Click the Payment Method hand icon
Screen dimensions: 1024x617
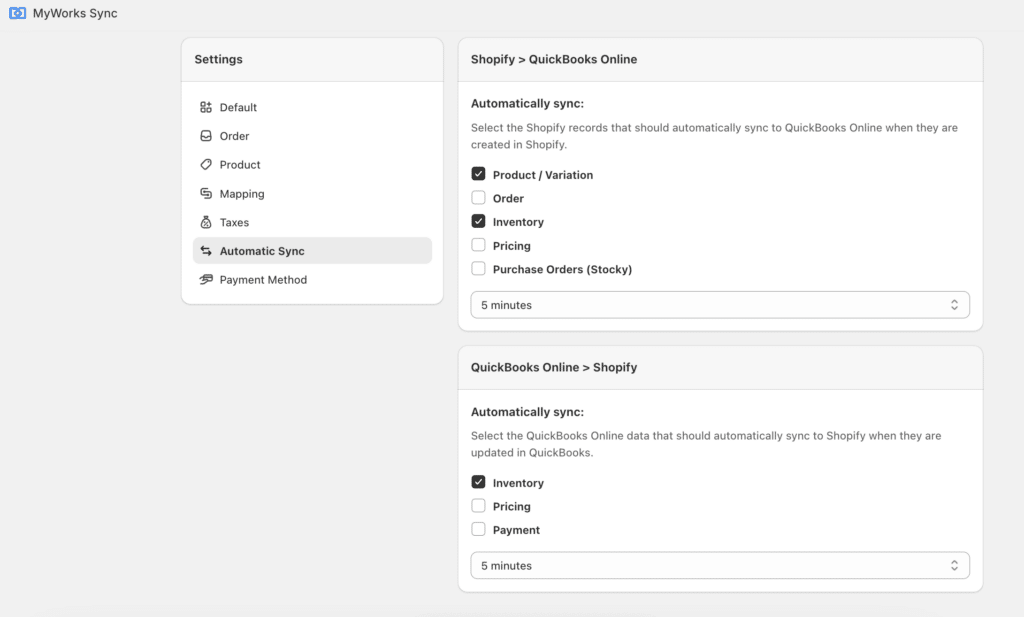(x=206, y=279)
